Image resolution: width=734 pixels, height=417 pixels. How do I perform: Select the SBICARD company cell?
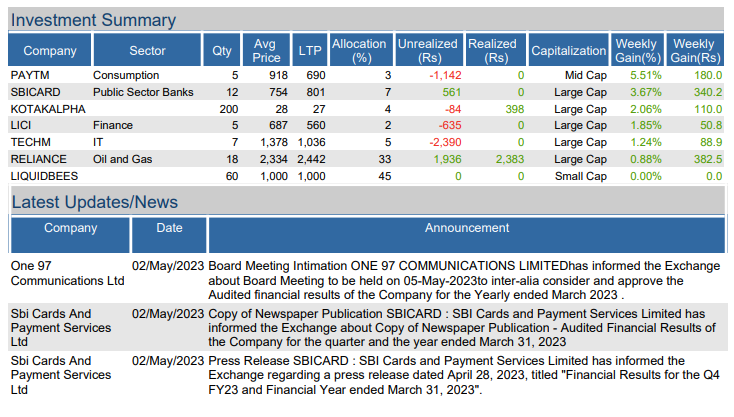(x=36, y=92)
